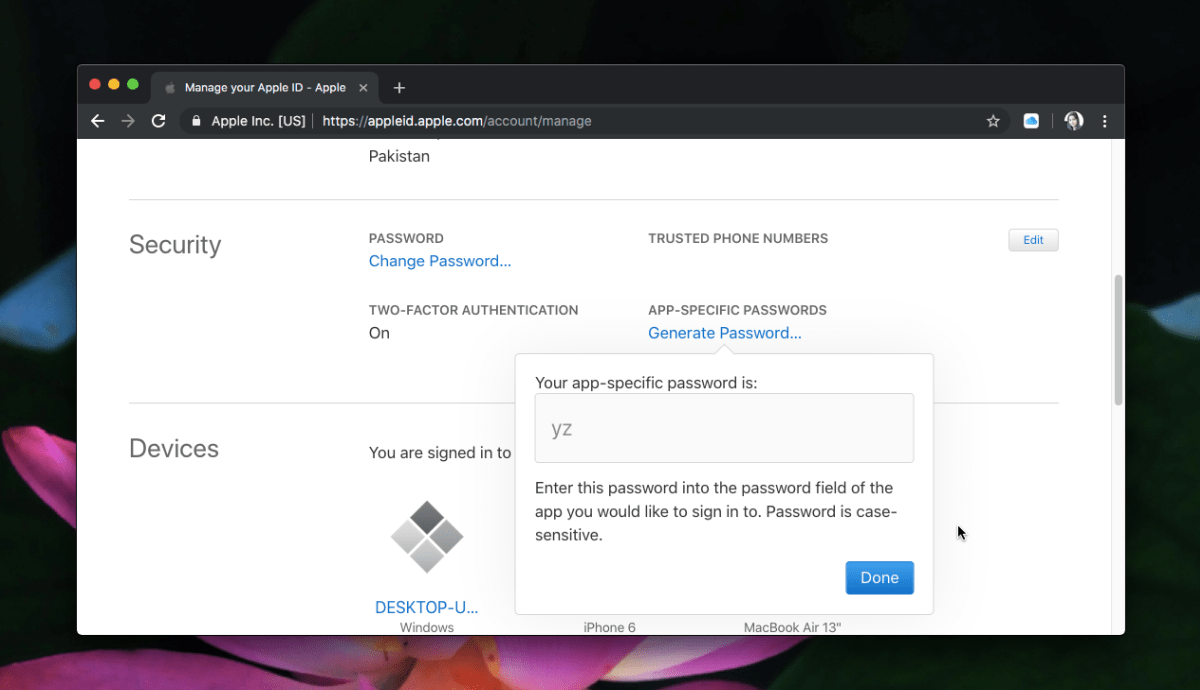This screenshot has width=1200, height=690.
Task: Click the TWO-FACTOR AUTHENTICATION label
Action: (474, 310)
